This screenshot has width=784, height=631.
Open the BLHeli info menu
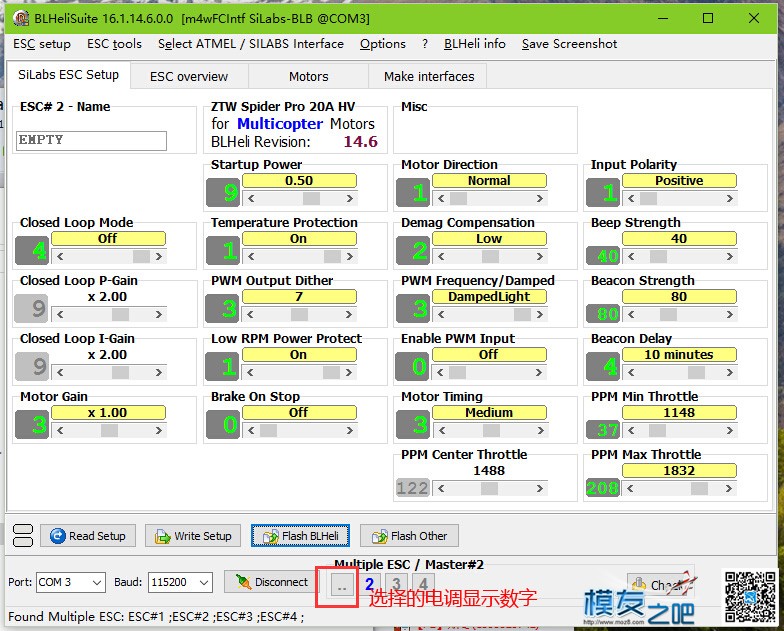474,44
